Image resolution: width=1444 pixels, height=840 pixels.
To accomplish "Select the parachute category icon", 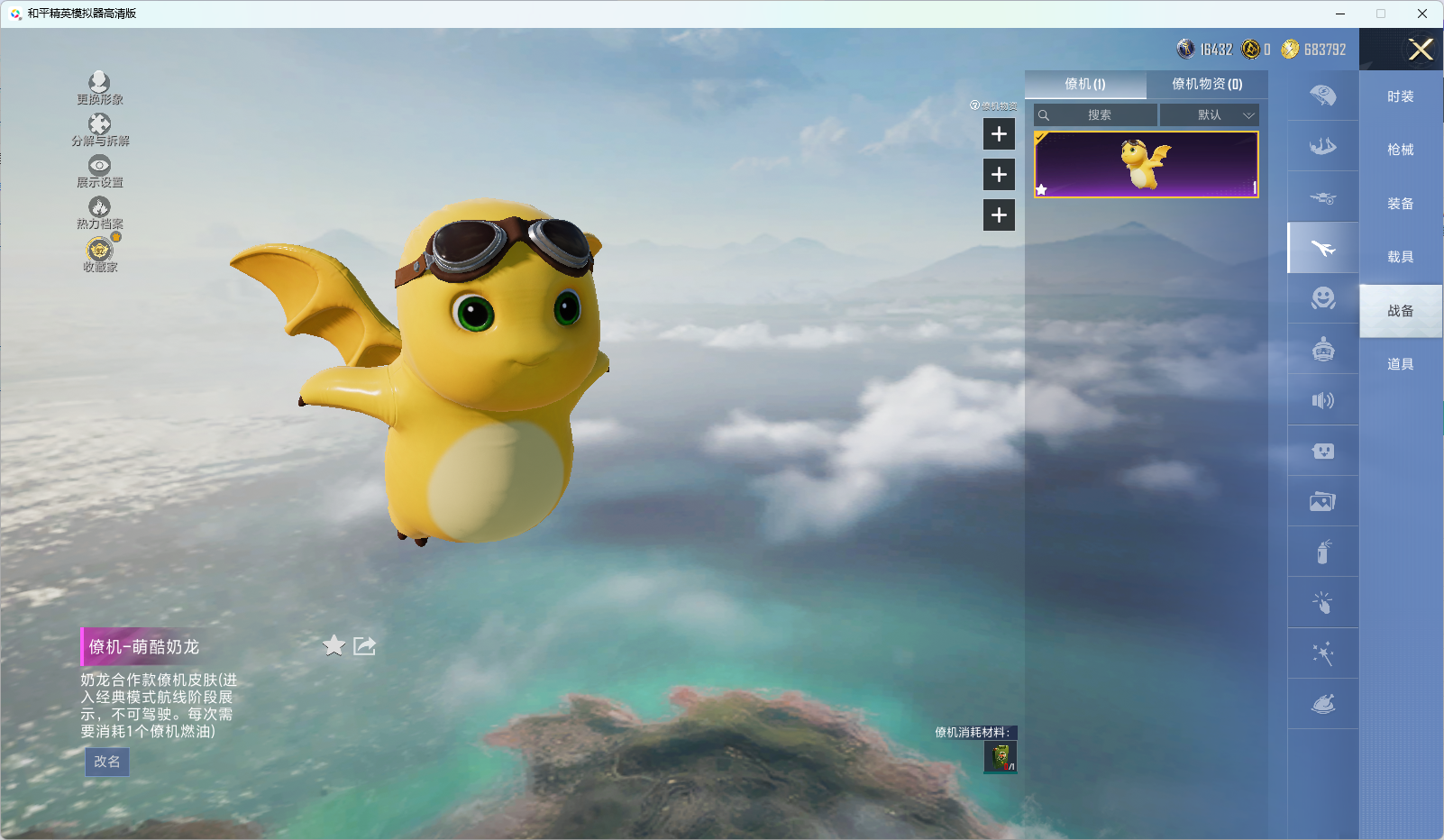I will pyautogui.click(x=1322, y=96).
